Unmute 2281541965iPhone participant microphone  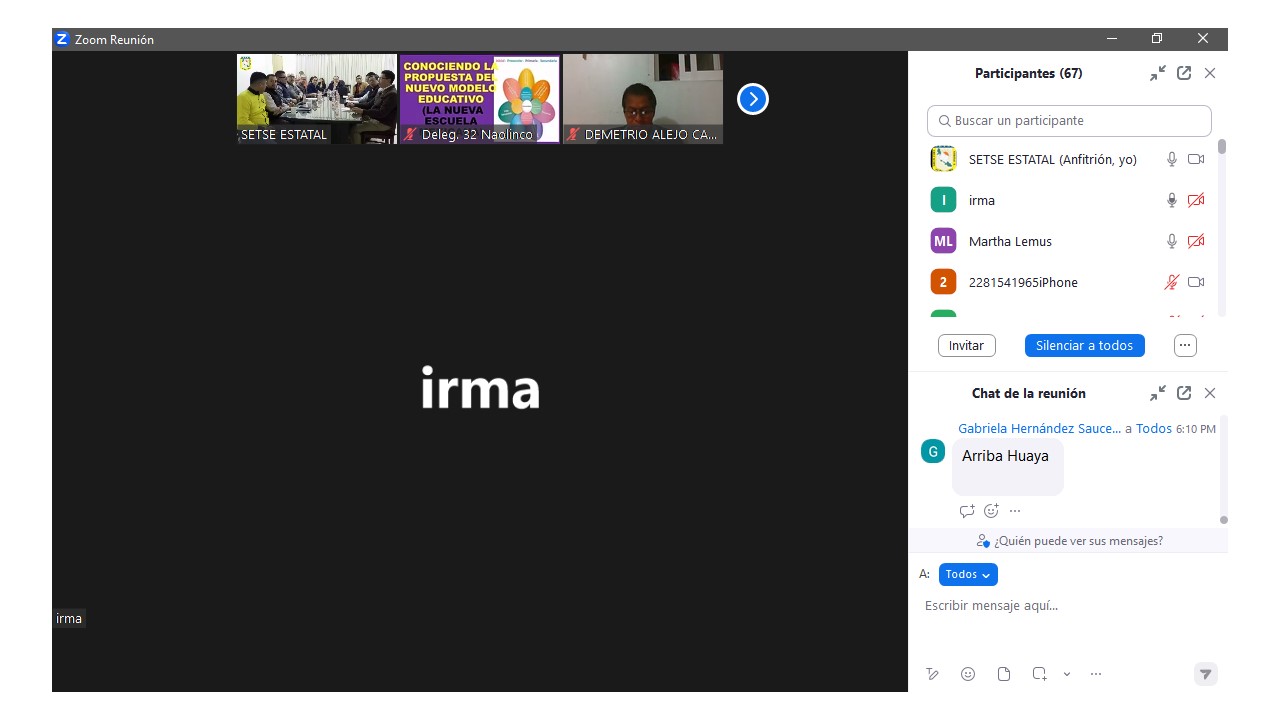(1172, 282)
